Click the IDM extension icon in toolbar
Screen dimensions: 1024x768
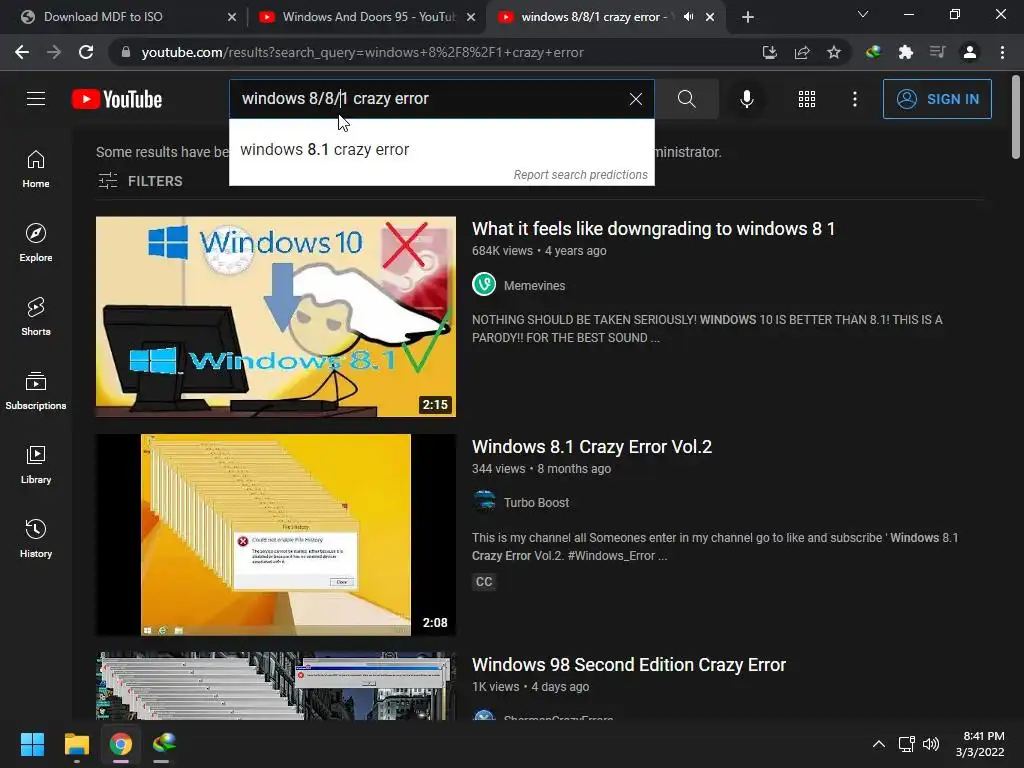click(873, 52)
